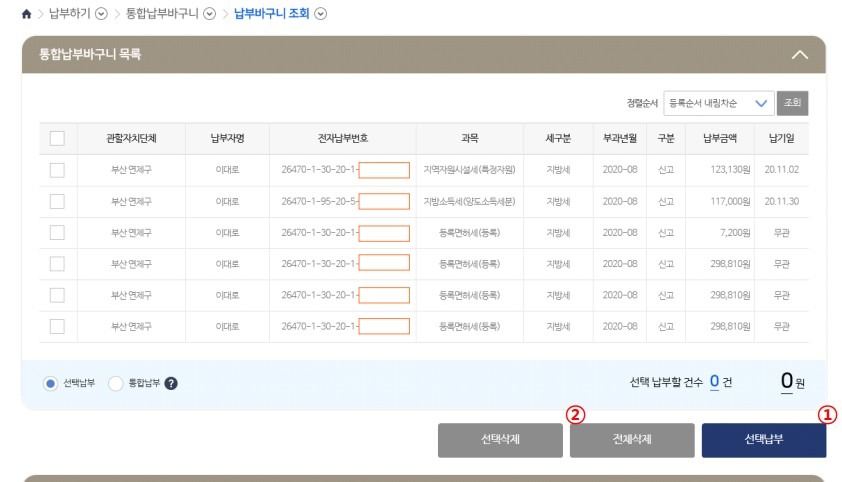Click the 선택삭제 button
Image resolution: width=842 pixels, height=482 pixels.
500,440
